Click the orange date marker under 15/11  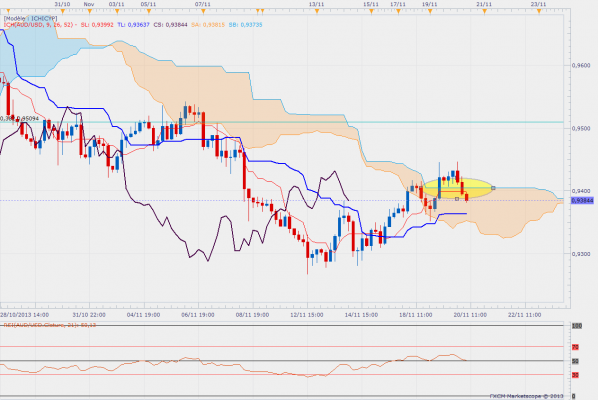click(371, 12)
